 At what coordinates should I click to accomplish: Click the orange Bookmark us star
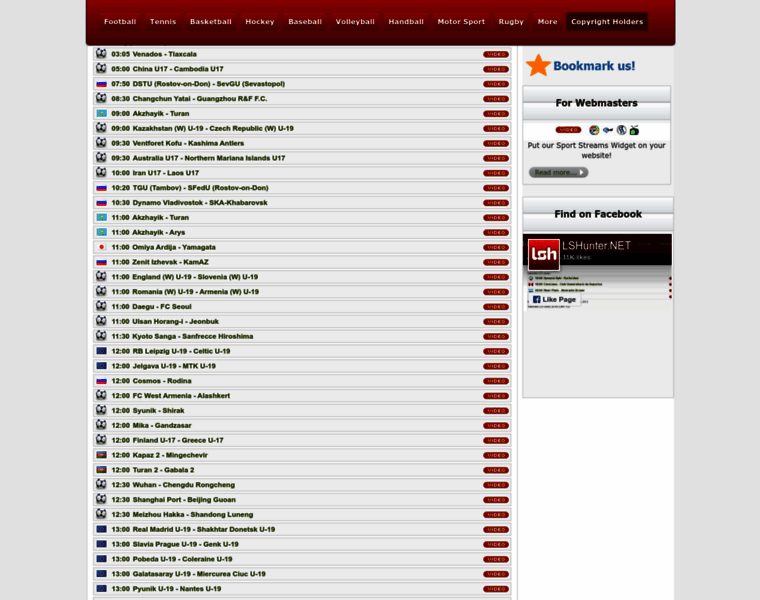tap(538, 65)
